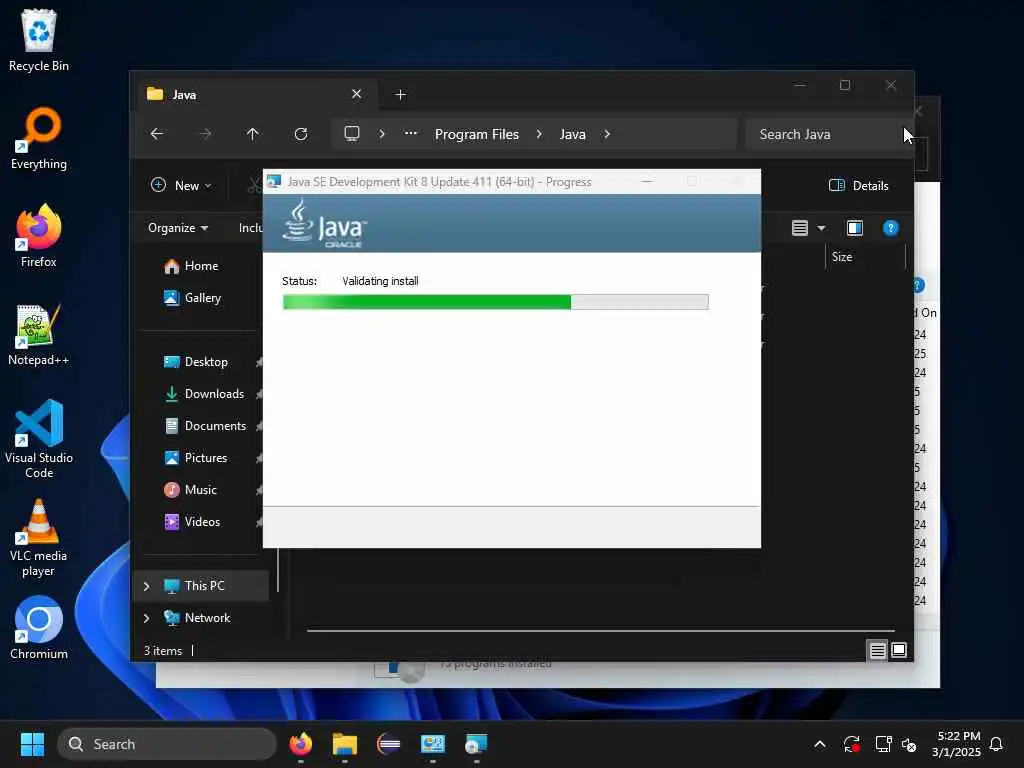Viewport: 1024px width, 768px height.
Task: Open the clock and date display
Action: 957,744
